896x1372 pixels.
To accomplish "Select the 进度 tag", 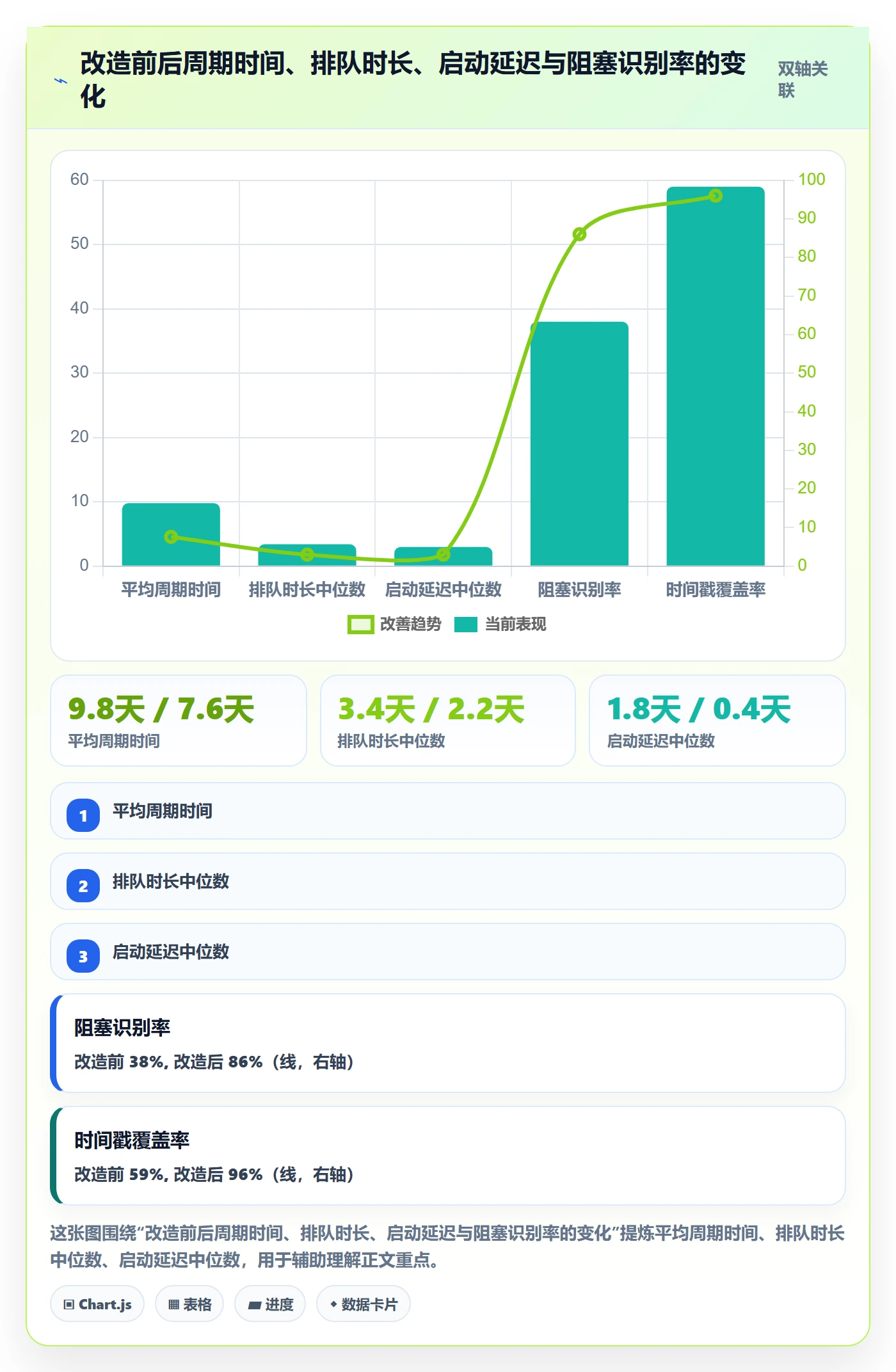I will click(270, 1304).
